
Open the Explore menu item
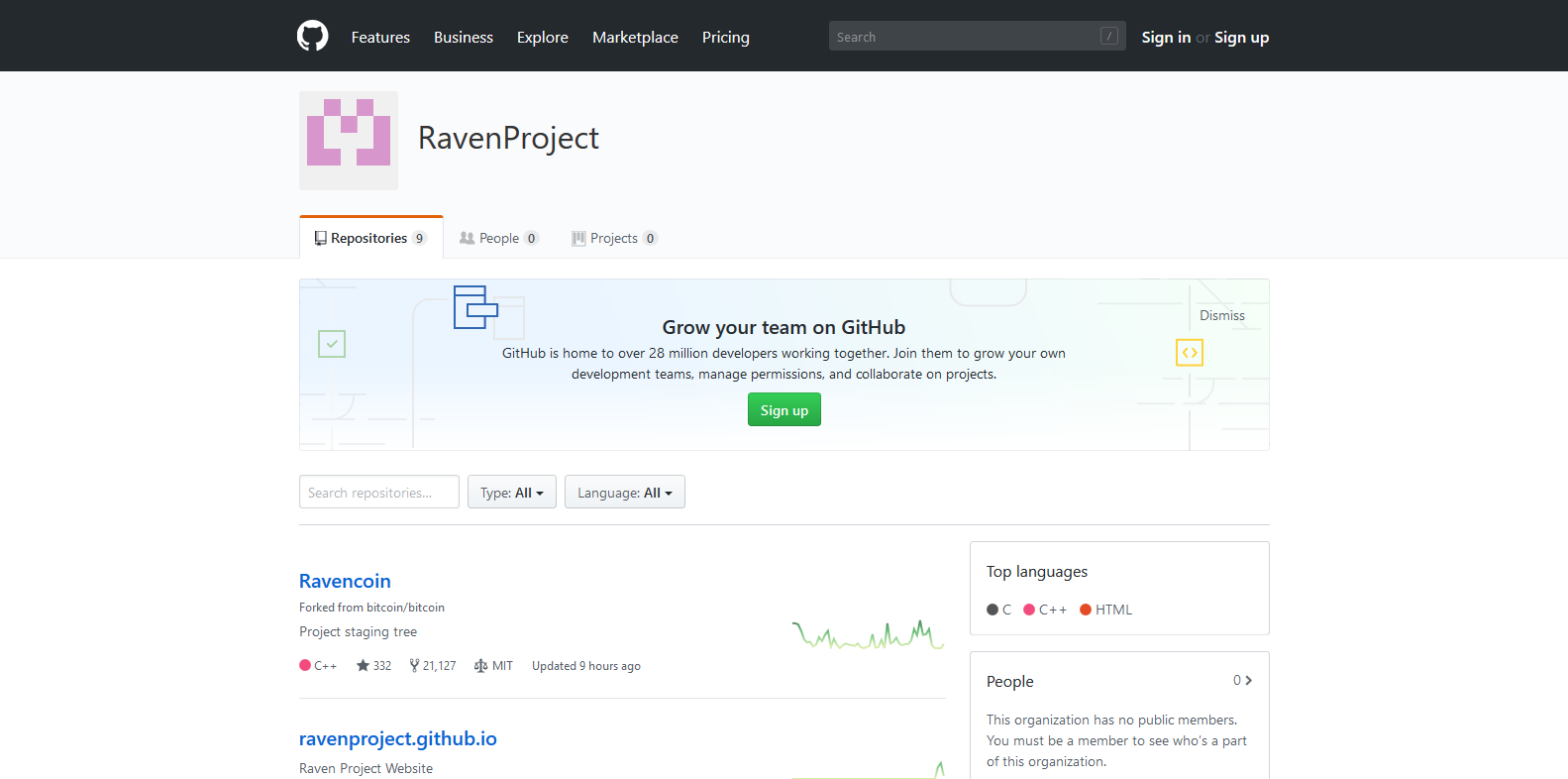click(x=543, y=37)
